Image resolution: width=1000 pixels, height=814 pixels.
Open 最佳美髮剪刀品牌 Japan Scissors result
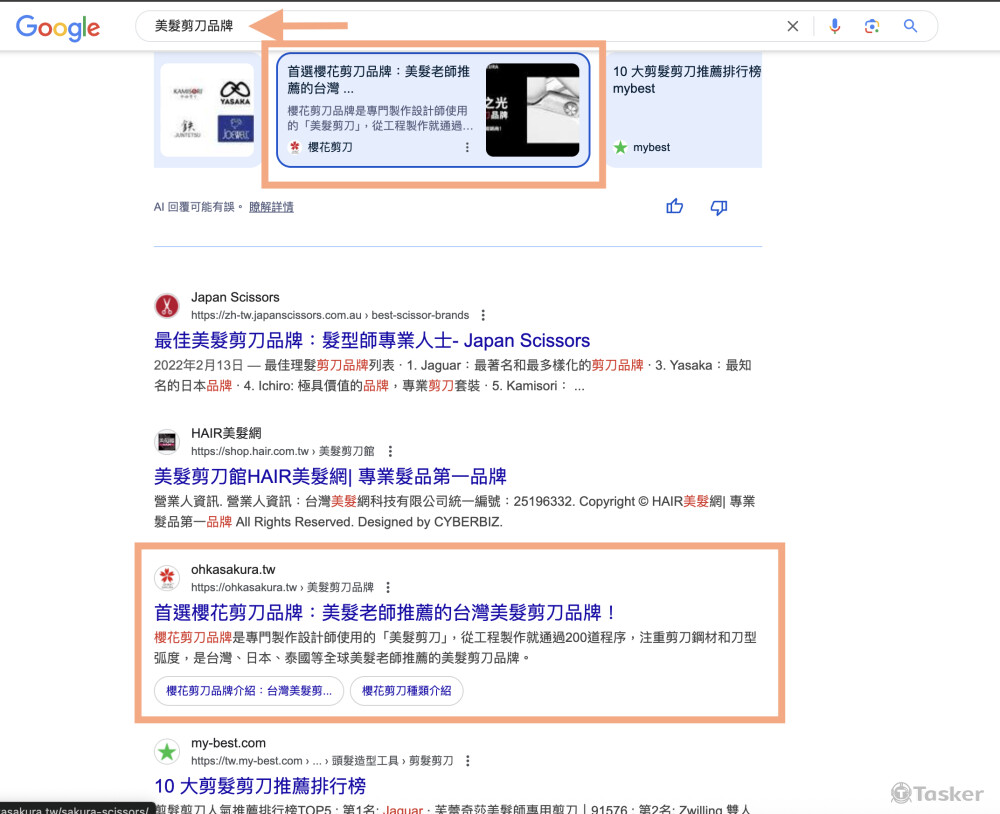tap(372, 341)
